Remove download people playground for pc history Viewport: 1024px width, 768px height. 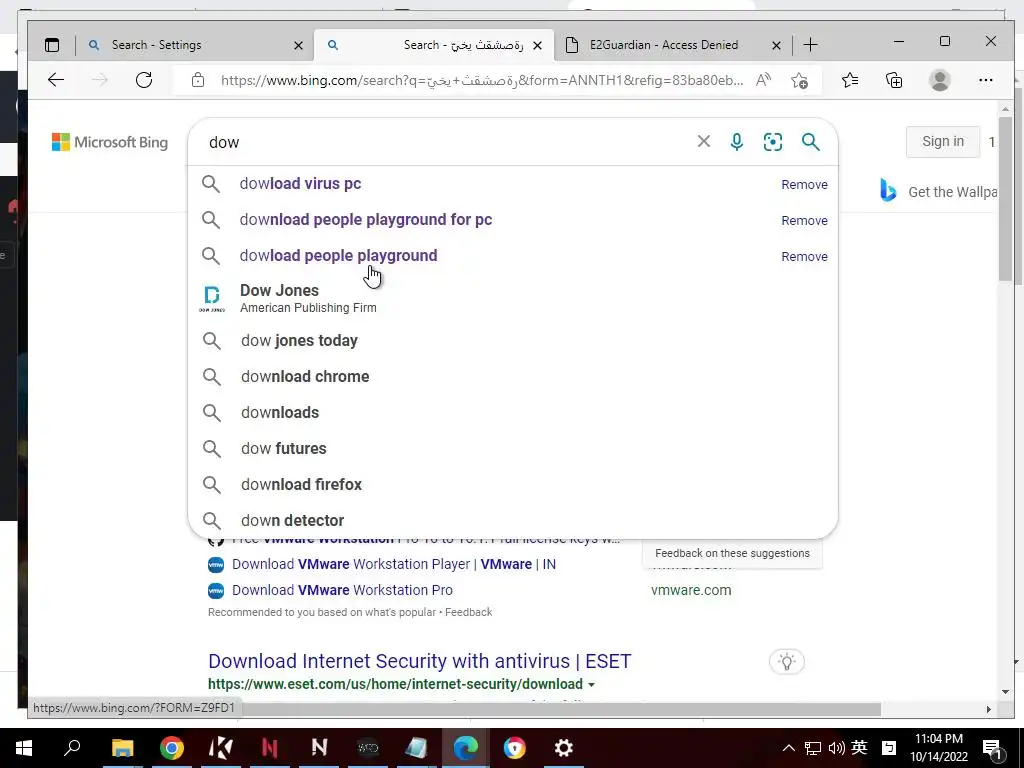click(x=804, y=221)
